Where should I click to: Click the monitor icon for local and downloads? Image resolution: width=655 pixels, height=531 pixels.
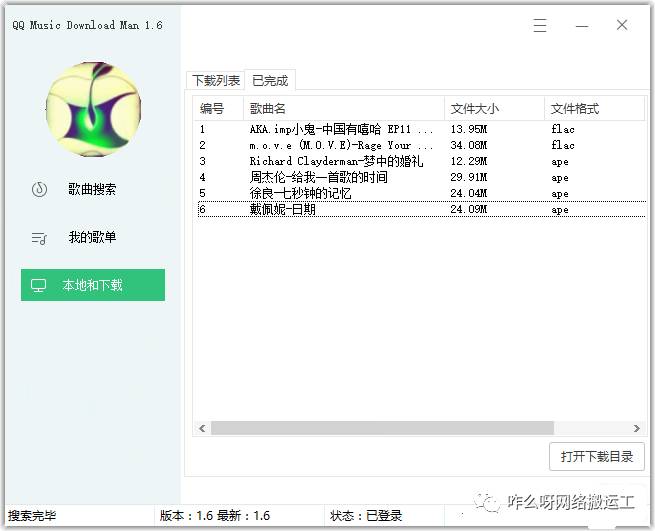point(38,285)
